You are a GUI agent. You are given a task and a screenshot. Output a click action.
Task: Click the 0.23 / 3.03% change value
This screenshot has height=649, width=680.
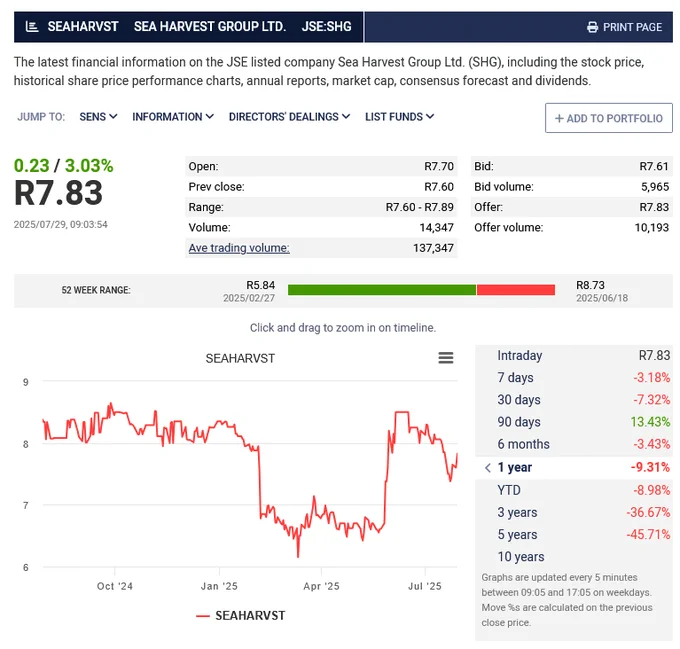63,166
